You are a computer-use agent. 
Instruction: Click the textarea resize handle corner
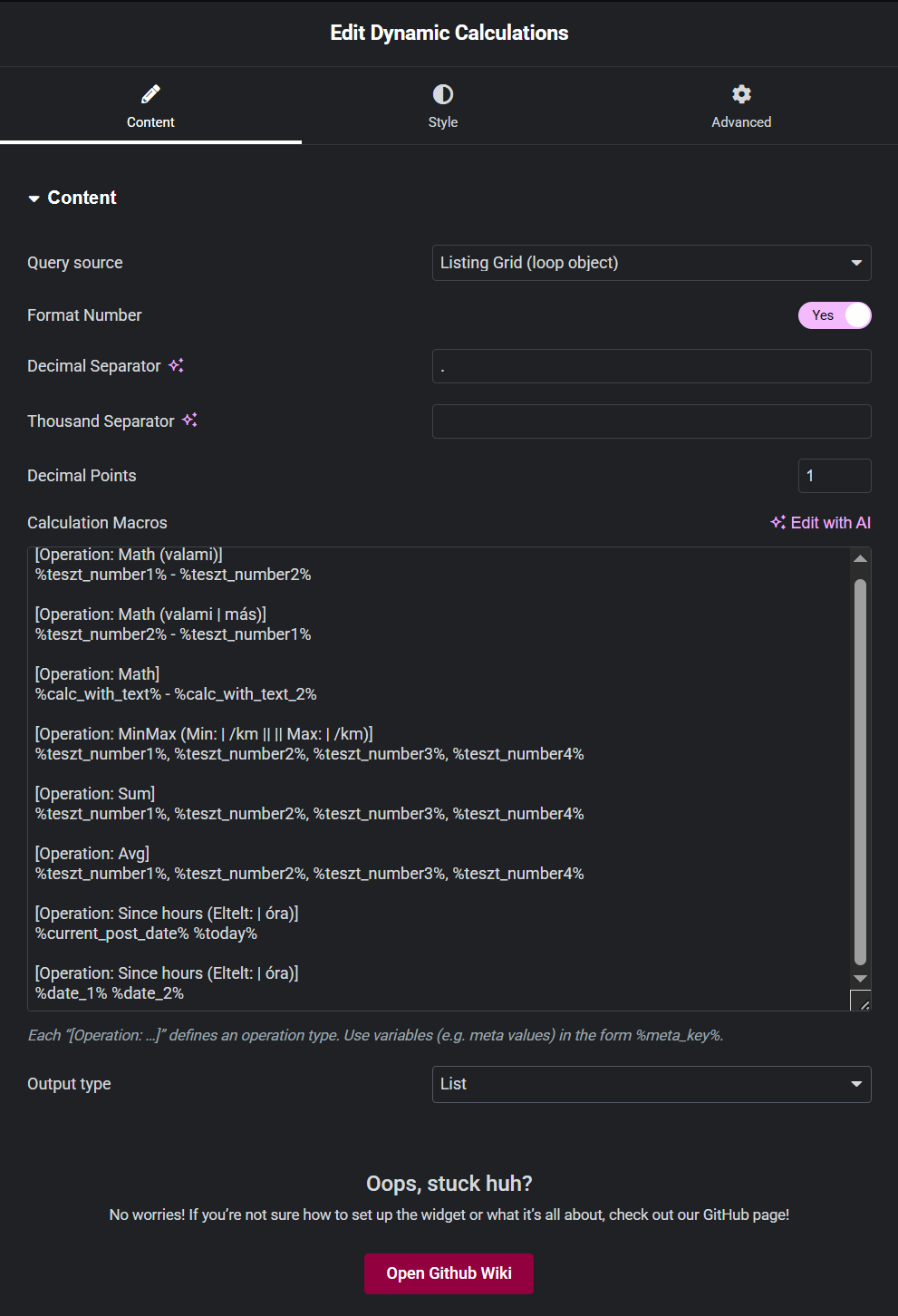click(861, 1001)
